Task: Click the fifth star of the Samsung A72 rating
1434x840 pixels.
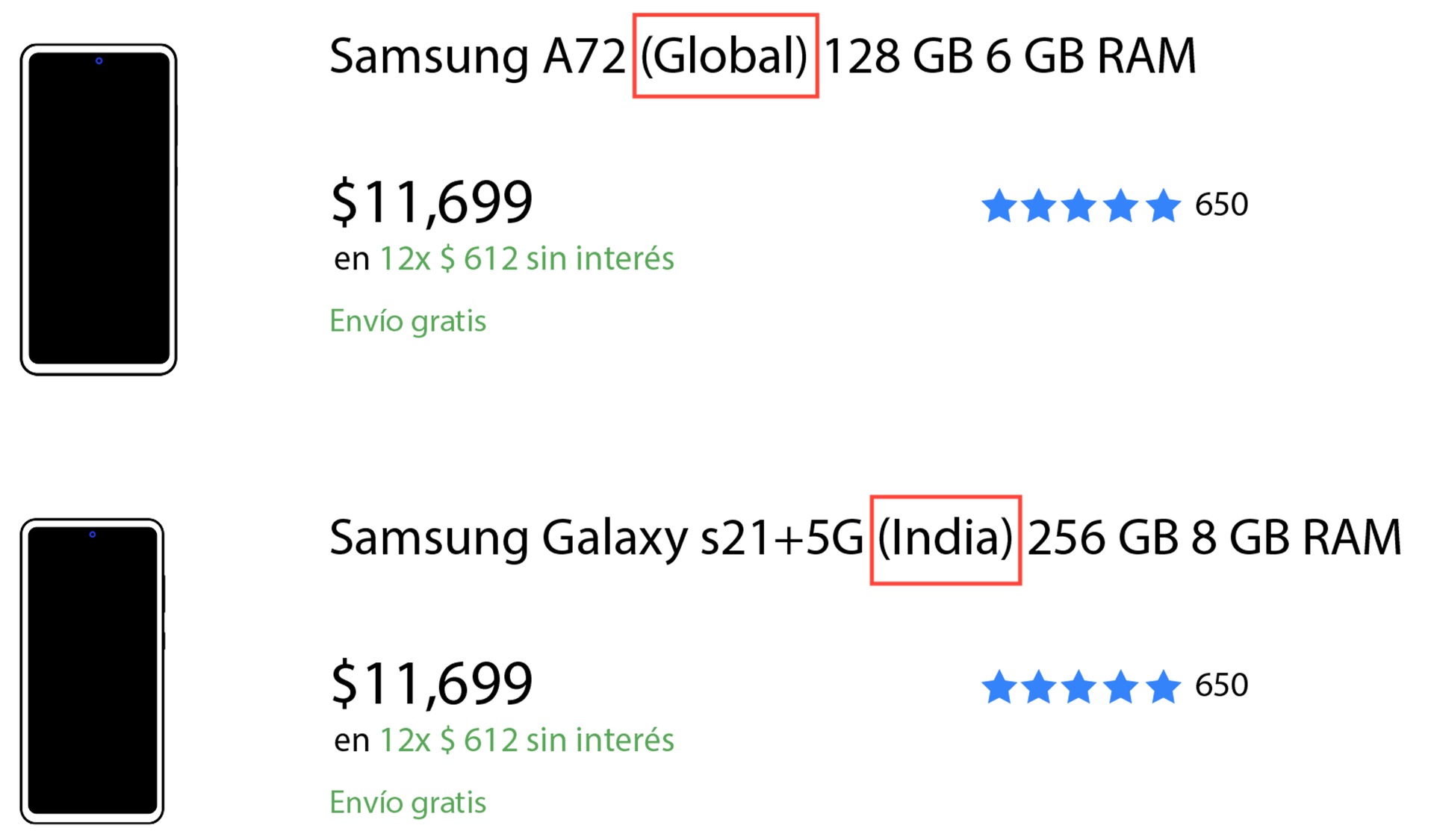Action: 1163,205
